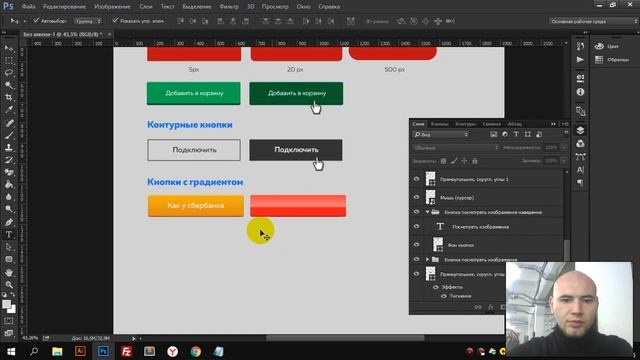Hide the Кнопка посмотреть изображение наведение group
640x360 pixels.
(416, 212)
